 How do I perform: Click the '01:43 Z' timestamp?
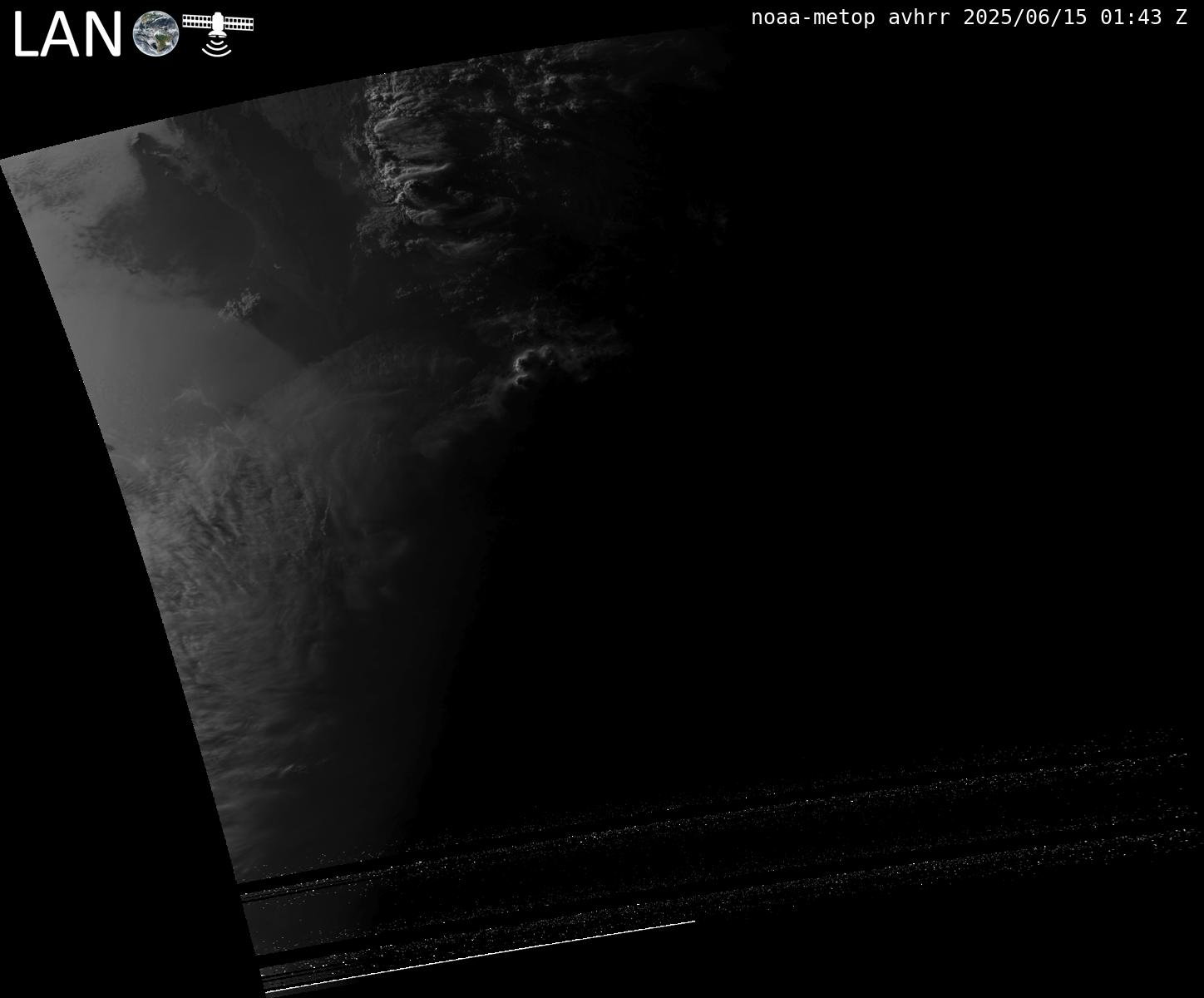(1144, 17)
